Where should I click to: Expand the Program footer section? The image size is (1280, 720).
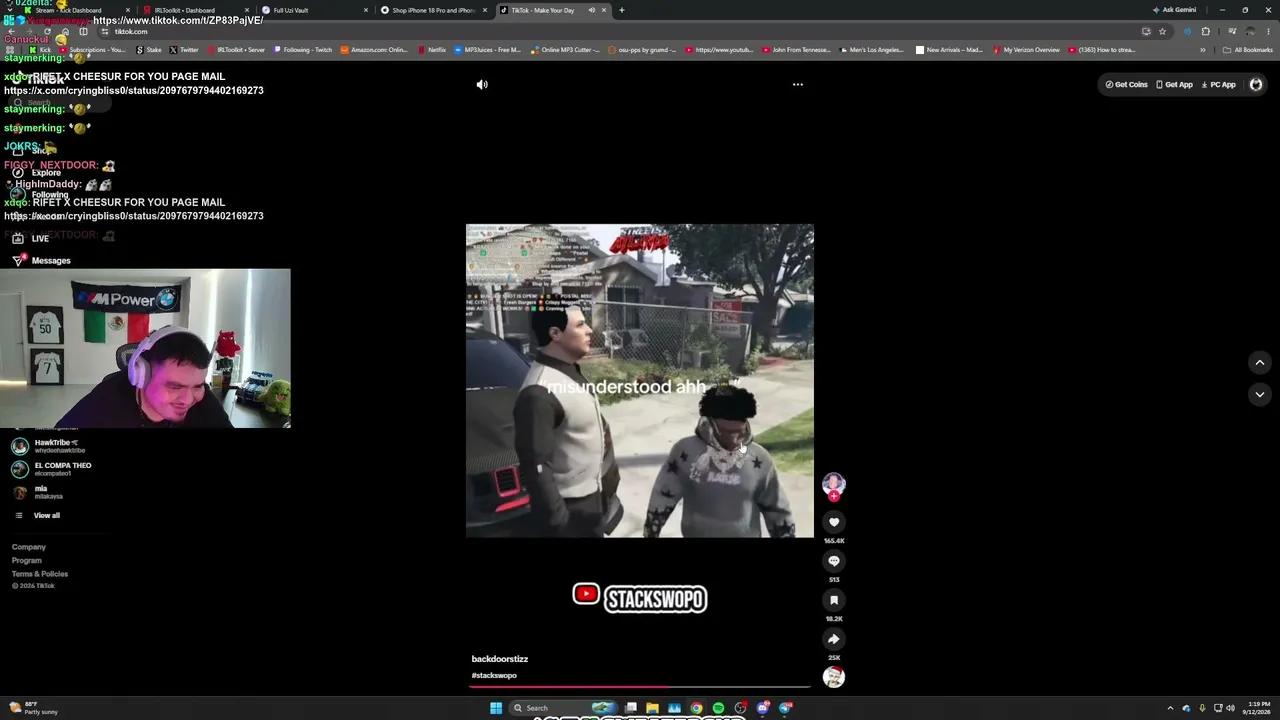click(x=27, y=561)
